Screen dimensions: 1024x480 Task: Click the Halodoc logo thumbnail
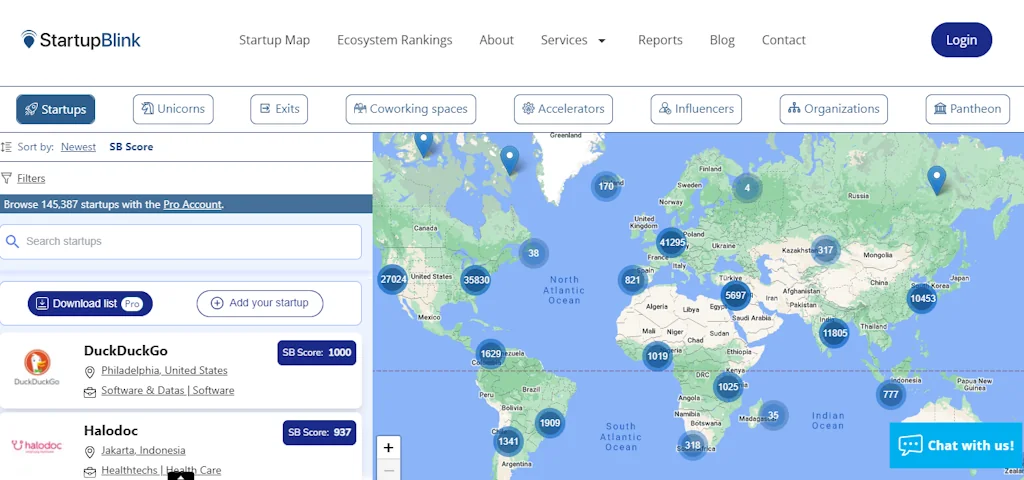pos(37,447)
